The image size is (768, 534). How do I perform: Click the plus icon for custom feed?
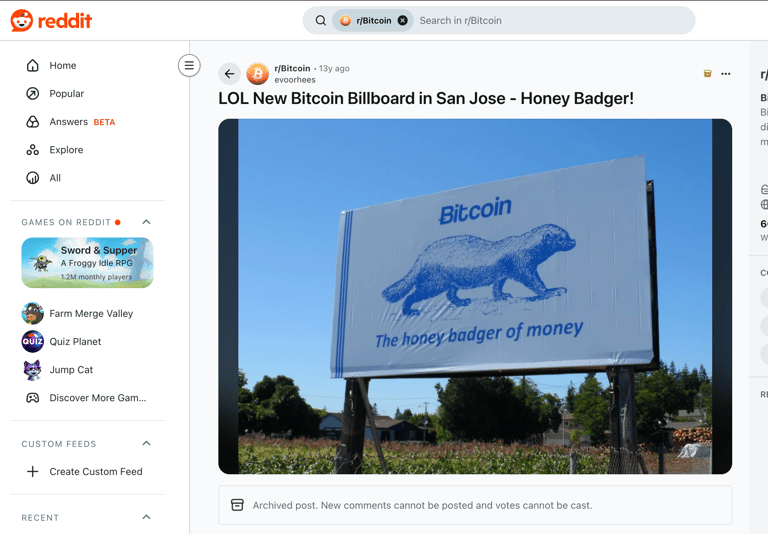click(33, 472)
